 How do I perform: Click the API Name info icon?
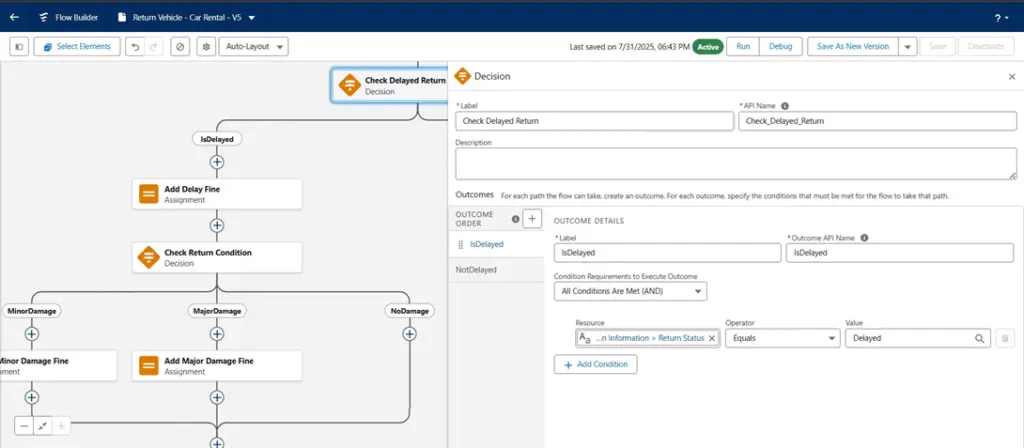point(785,106)
